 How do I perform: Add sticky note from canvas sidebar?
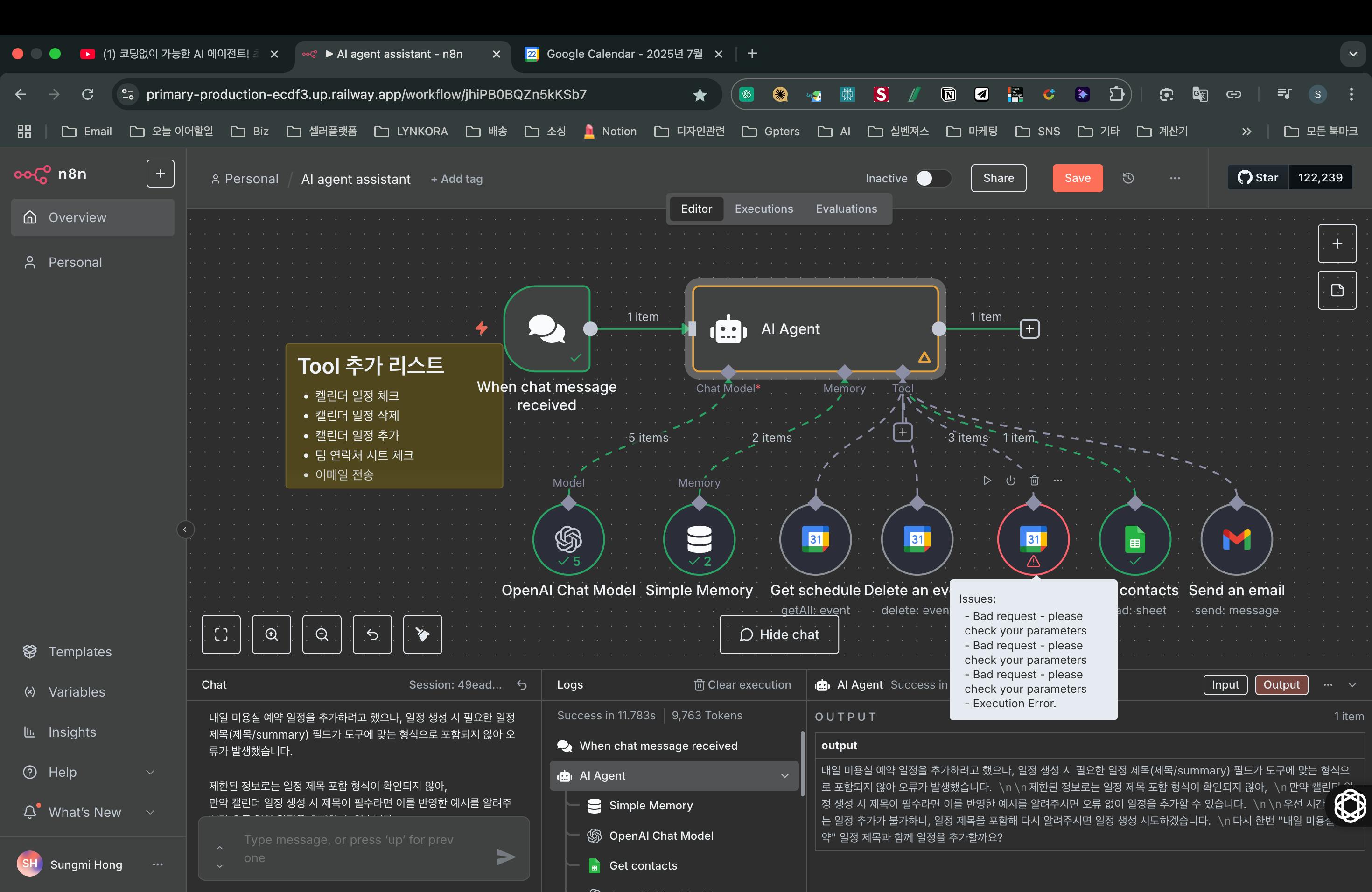(x=1337, y=291)
